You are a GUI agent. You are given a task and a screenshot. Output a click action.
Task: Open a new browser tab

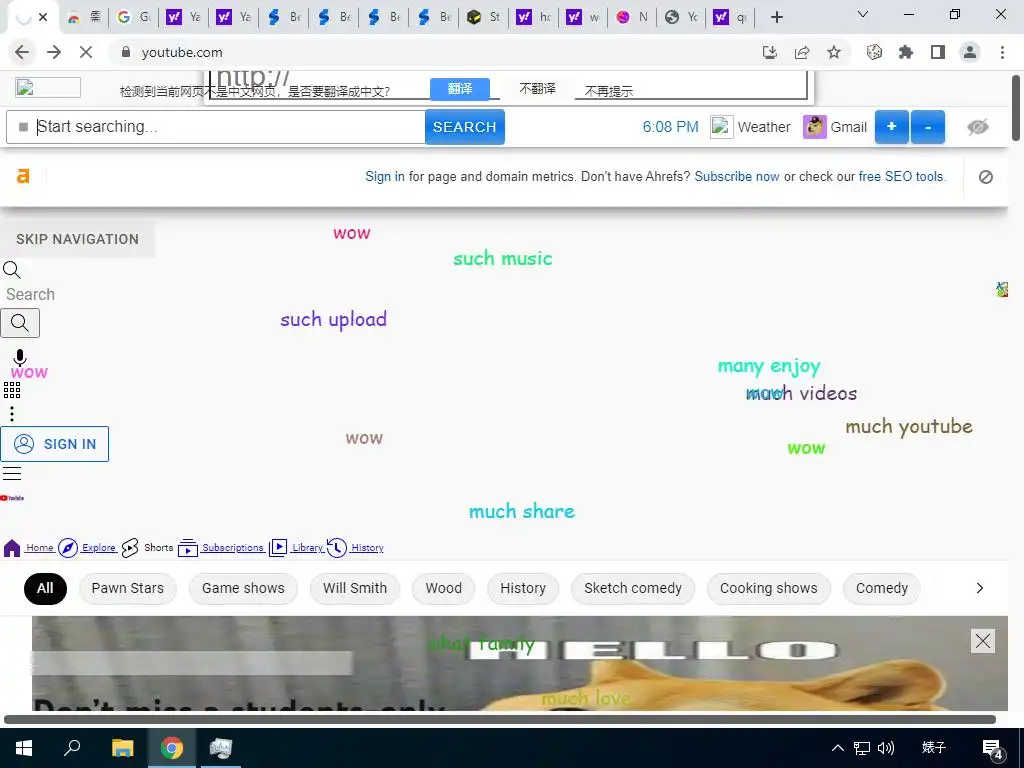[776, 17]
